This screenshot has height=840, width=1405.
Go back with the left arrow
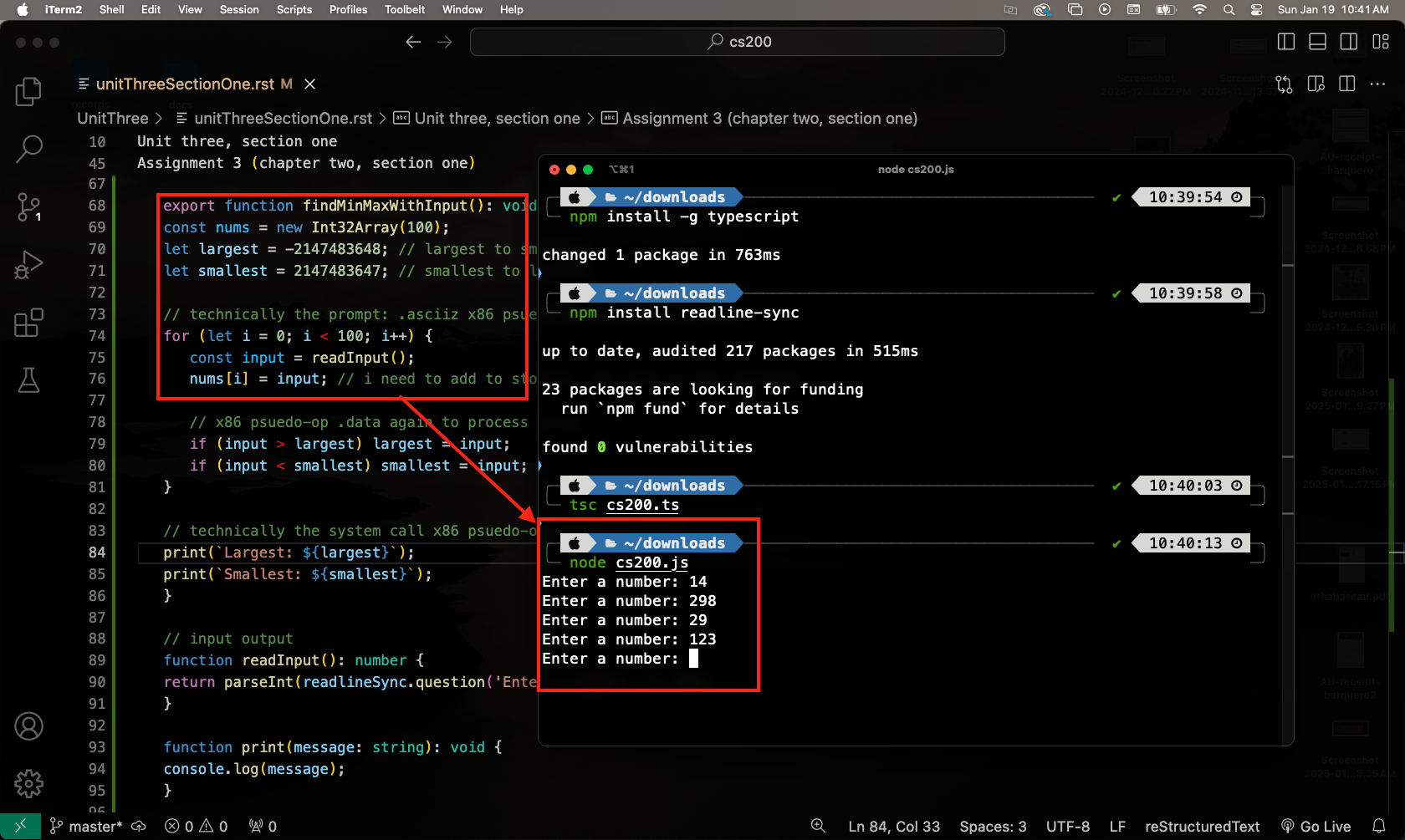[413, 42]
